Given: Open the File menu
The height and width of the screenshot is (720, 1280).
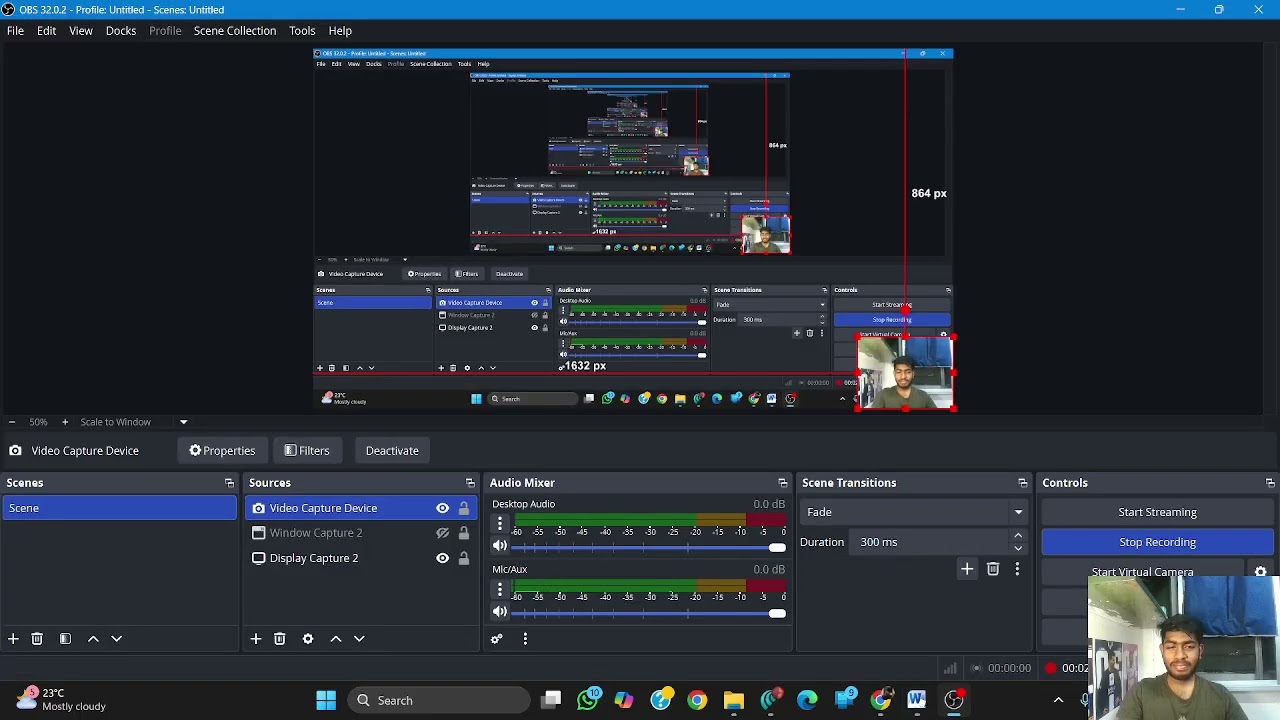Looking at the screenshot, I should (15, 31).
